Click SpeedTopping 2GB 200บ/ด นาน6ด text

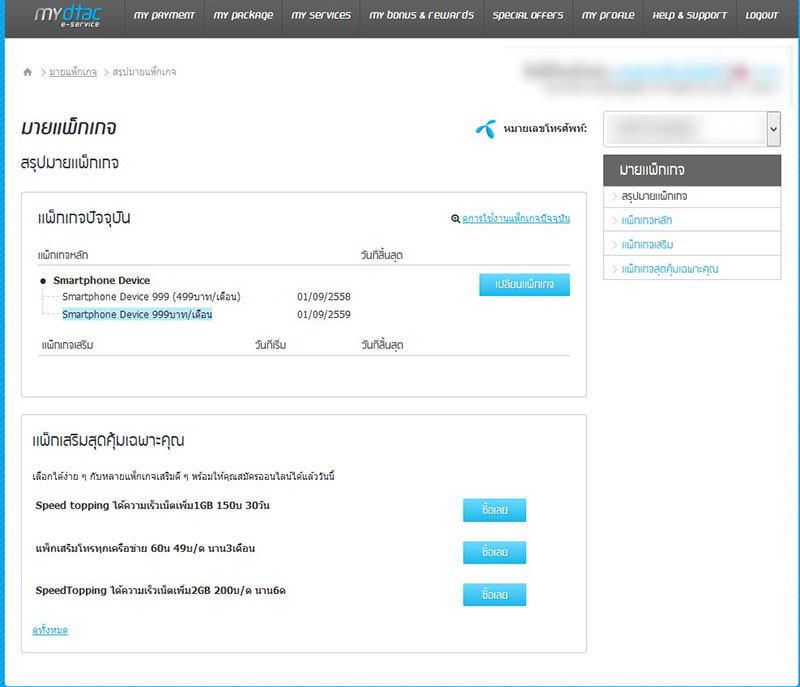click(x=160, y=591)
